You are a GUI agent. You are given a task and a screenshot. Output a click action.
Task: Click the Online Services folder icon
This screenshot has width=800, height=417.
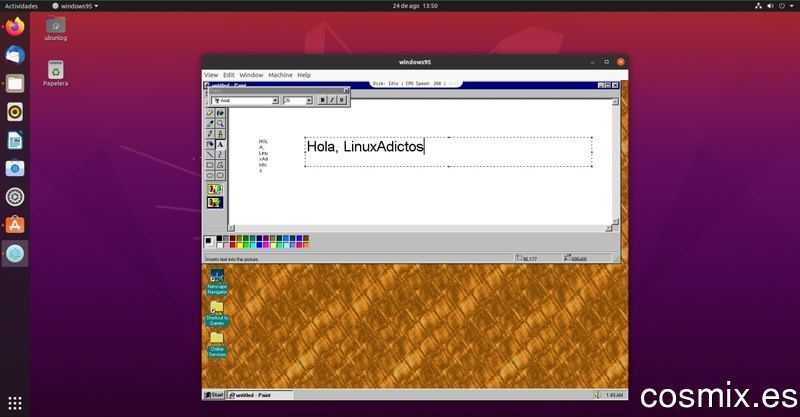217,345
